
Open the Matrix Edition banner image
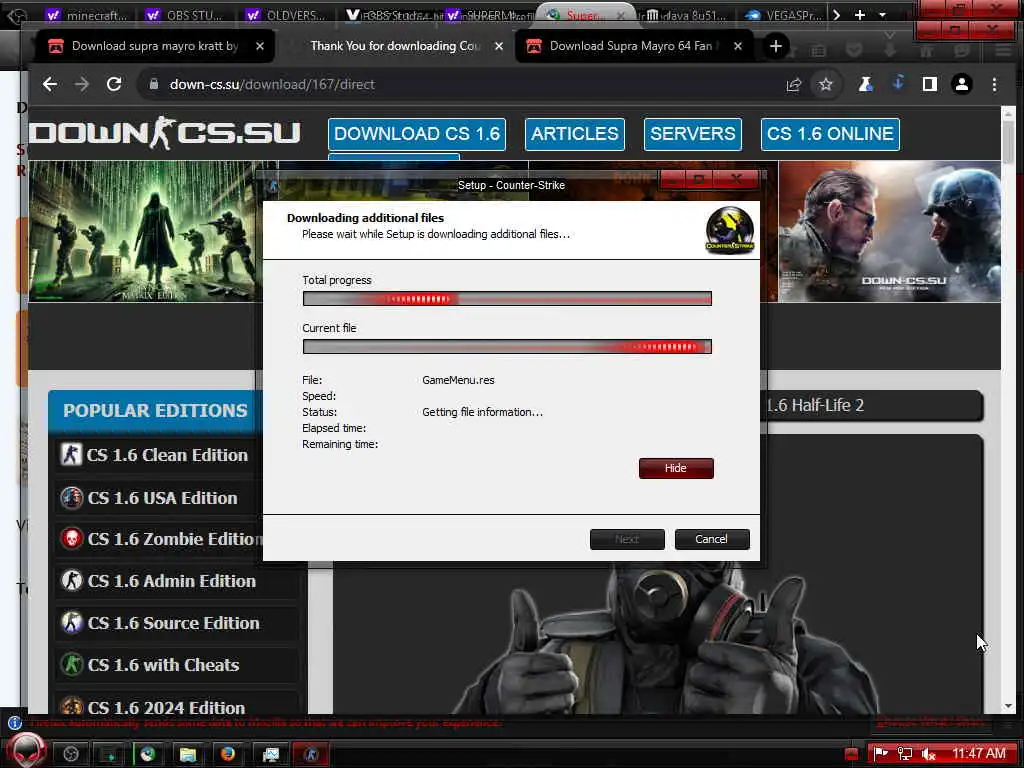[x=144, y=231]
